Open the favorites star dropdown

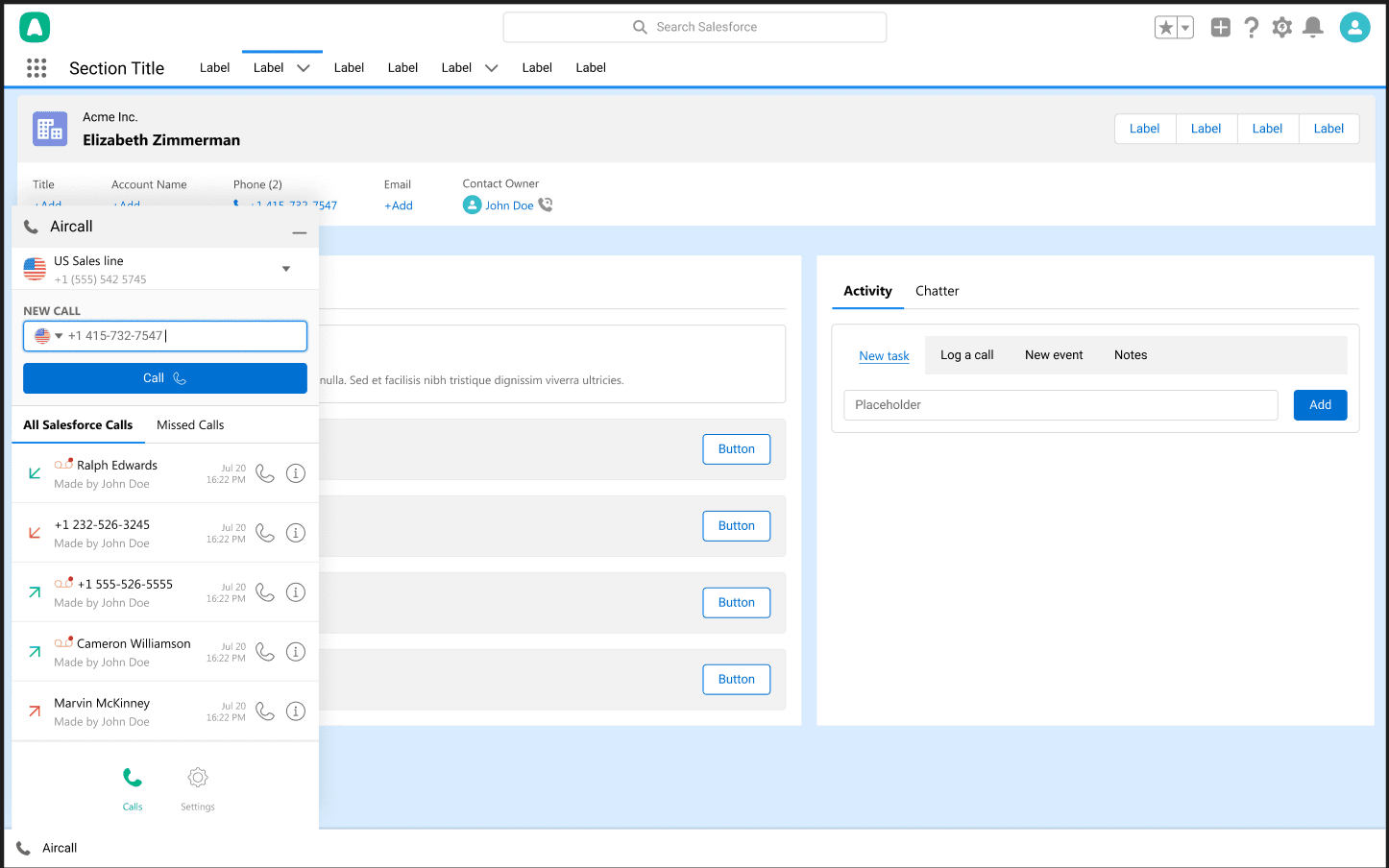1185,28
